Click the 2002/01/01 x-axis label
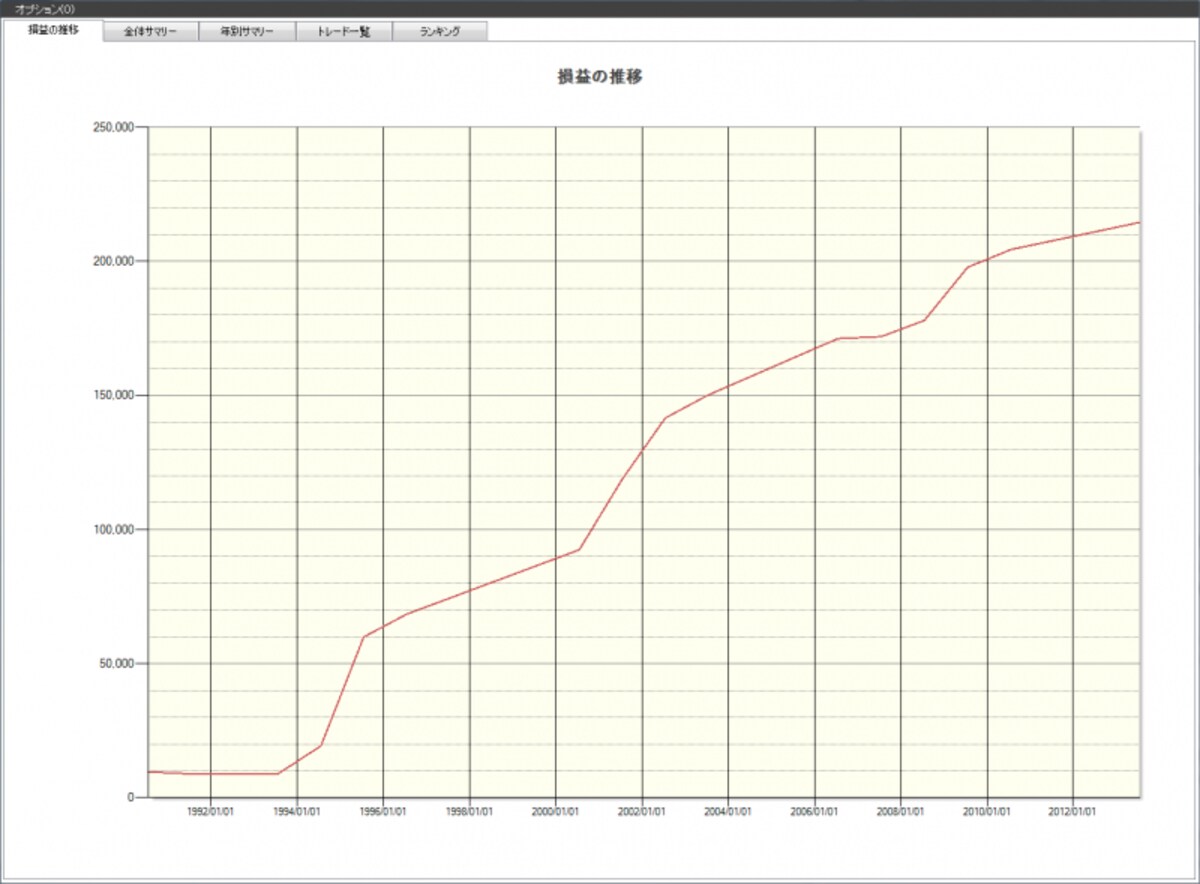Viewport: 1200px width, 884px height. (642, 813)
